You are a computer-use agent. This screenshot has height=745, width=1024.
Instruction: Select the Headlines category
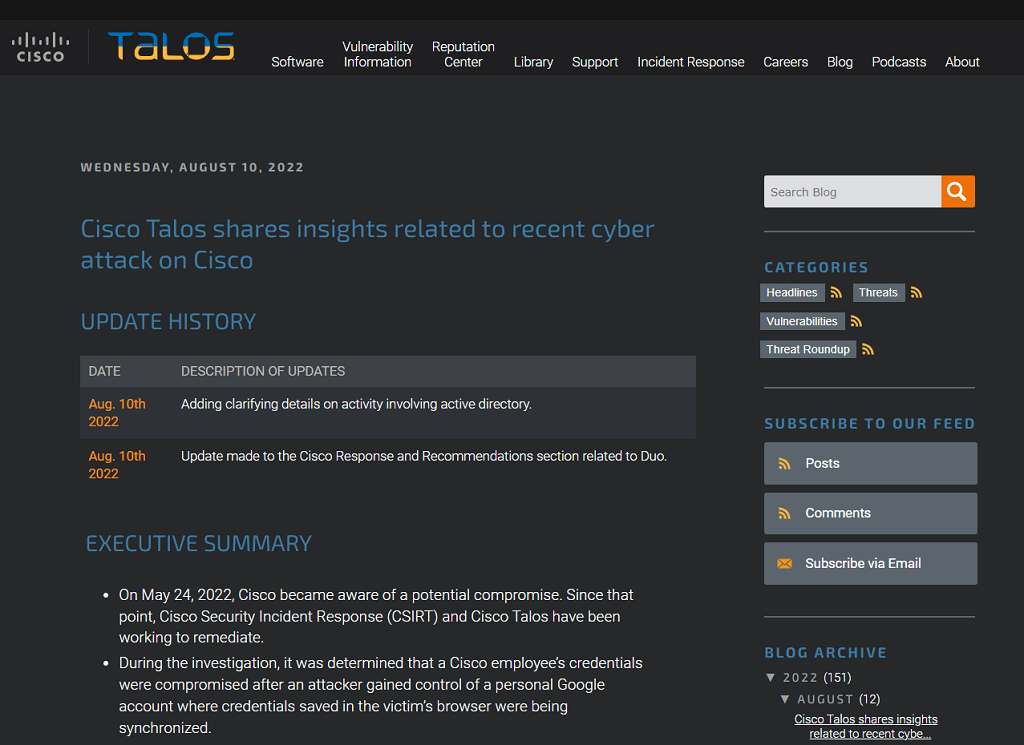792,292
